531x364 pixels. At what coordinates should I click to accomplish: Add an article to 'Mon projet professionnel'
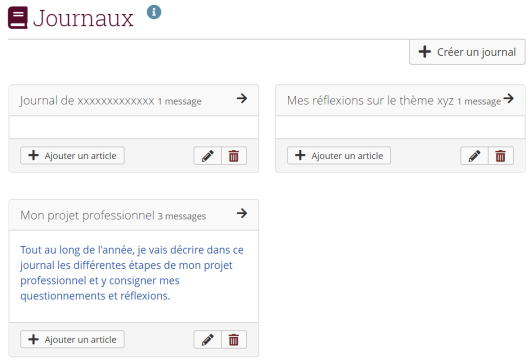(x=72, y=340)
